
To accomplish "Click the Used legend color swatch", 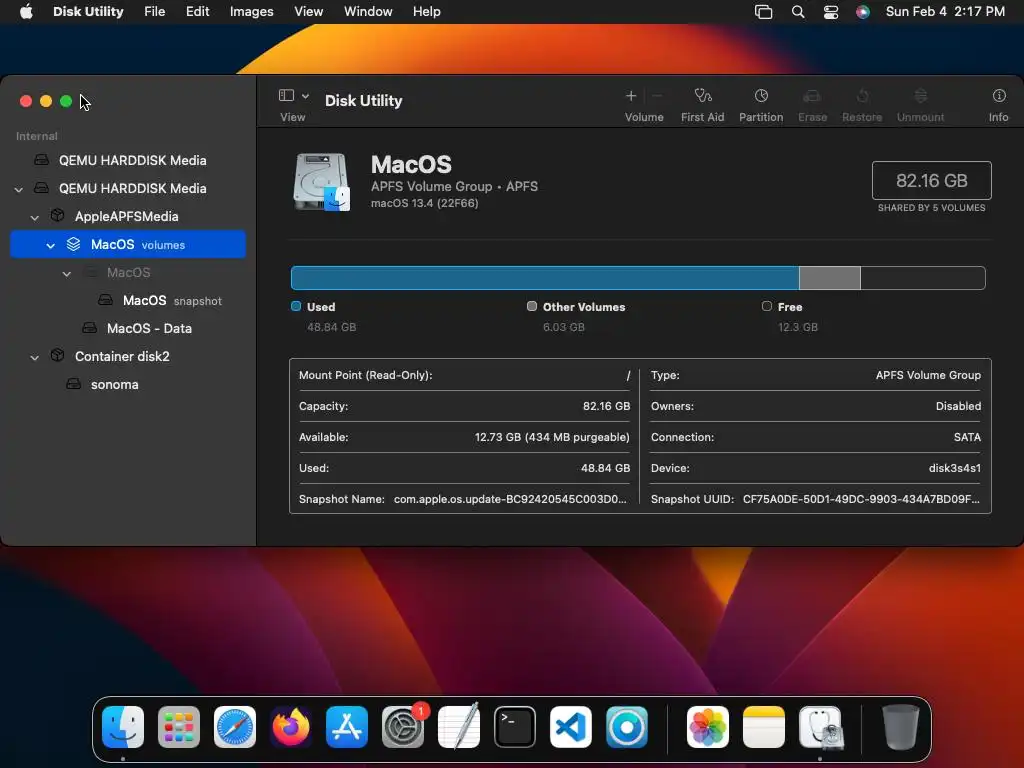I will pyautogui.click(x=296, y=306).
